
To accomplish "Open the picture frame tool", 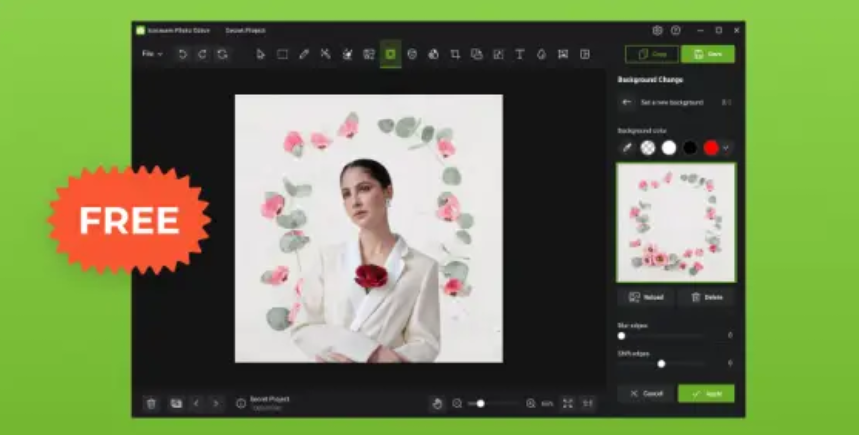I will coord(563,54).
